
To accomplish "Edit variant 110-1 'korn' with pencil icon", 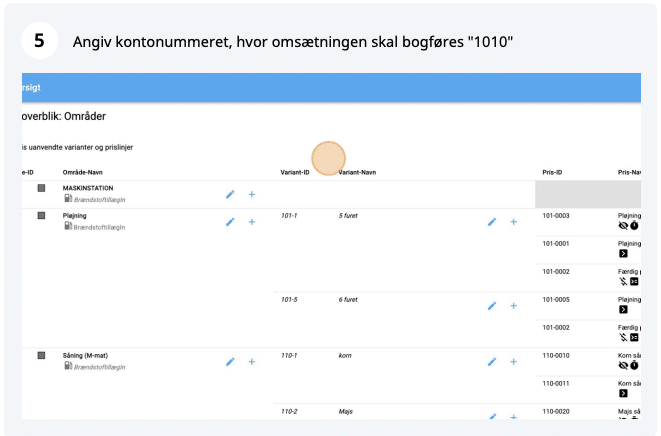I will 492,362.
